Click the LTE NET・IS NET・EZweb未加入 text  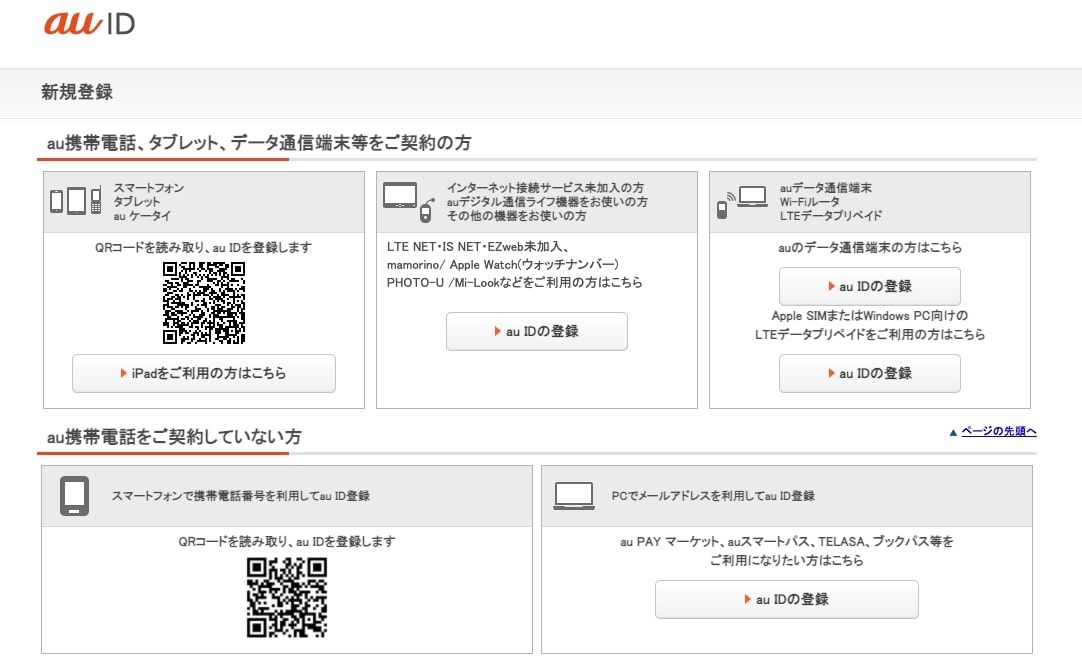tap(478, 246)
